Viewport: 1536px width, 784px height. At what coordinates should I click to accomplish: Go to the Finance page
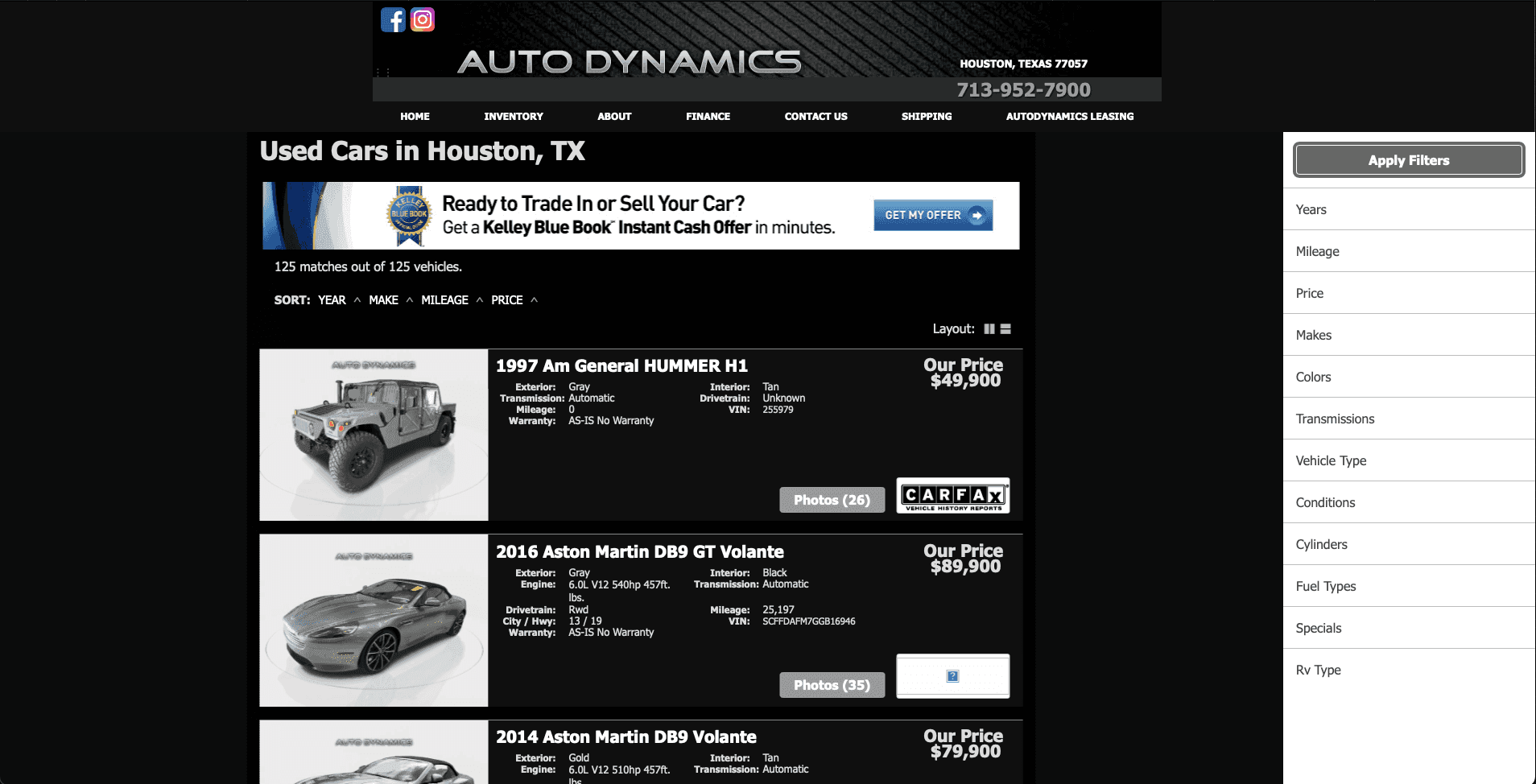click(x=708, y=117)
